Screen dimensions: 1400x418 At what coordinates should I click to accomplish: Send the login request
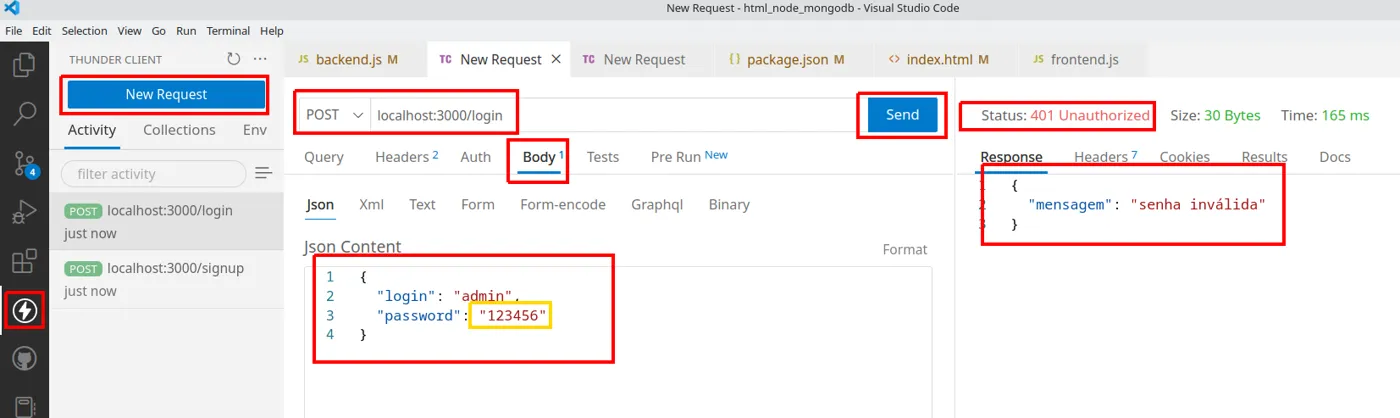coord(902,114)
